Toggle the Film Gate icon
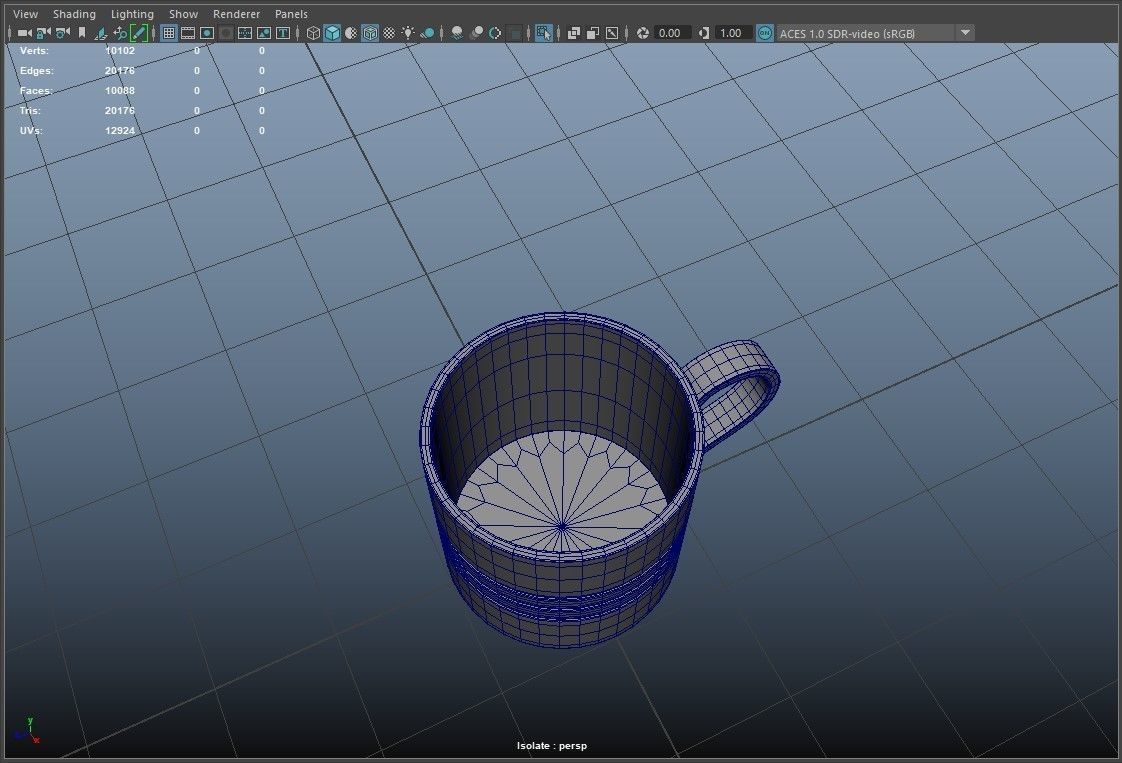This screenshot has width=1122, height=763. (187, 33)
